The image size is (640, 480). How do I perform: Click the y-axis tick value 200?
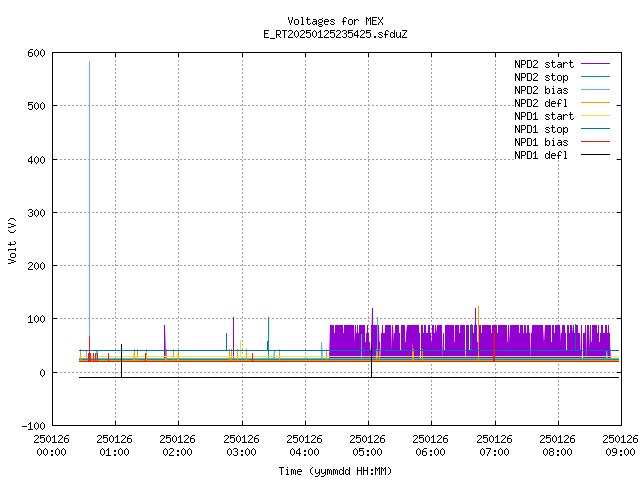click(37, 266)
